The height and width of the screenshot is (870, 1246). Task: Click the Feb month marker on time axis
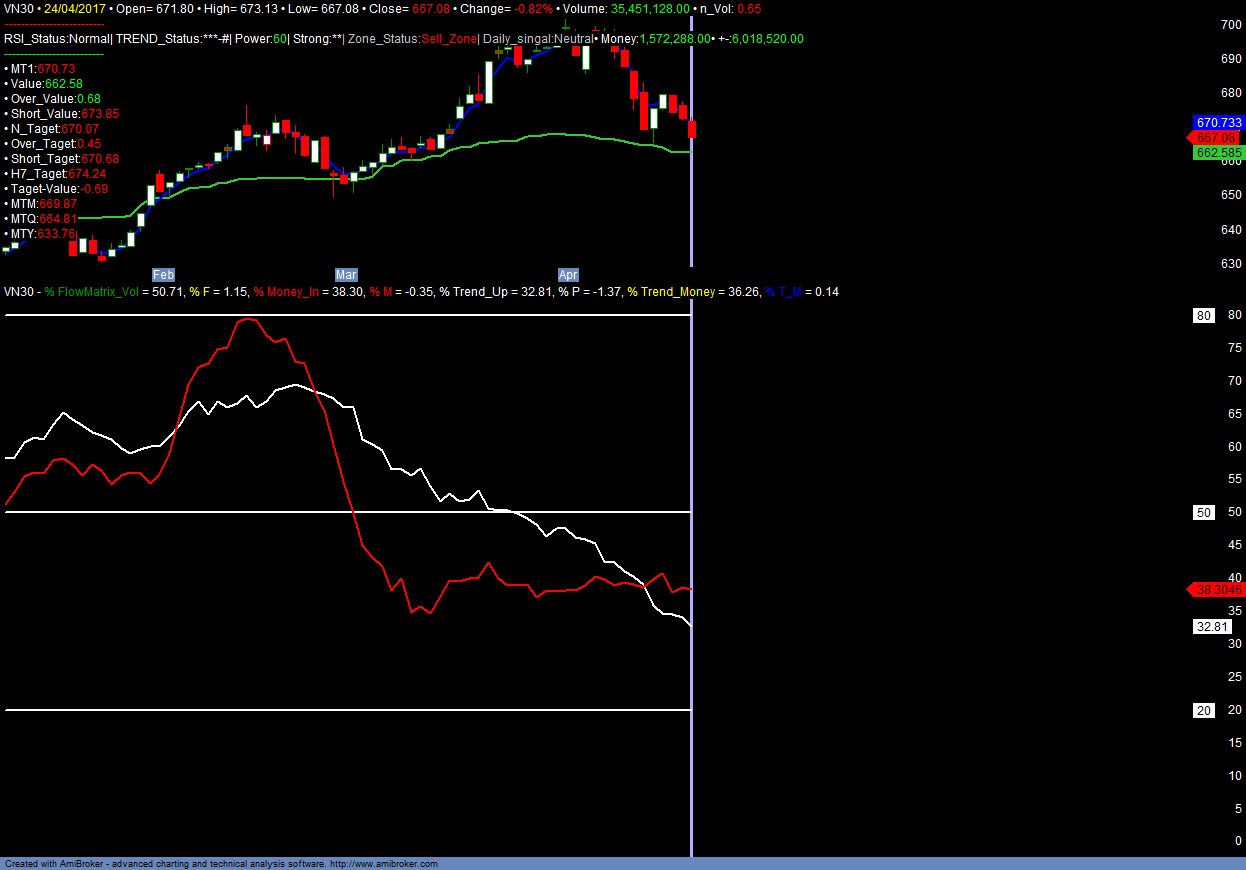pos(163,274)
